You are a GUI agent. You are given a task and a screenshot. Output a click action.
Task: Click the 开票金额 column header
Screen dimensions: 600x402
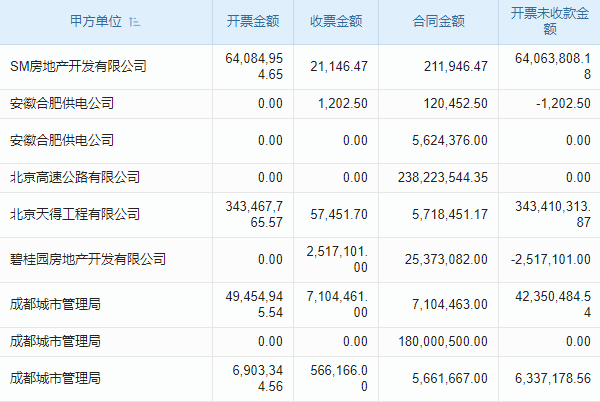(255, 21)
